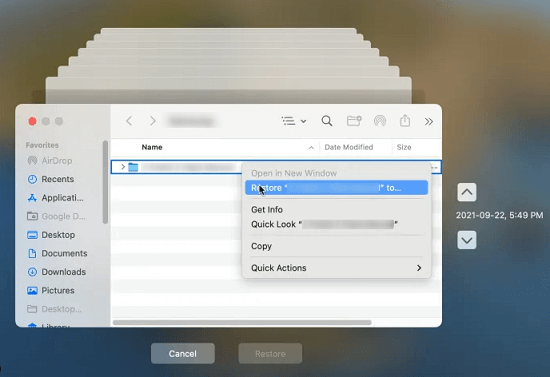This screenshot has width=550, height=377.
Task: Sort by Size column header
Action: [404, 147]
